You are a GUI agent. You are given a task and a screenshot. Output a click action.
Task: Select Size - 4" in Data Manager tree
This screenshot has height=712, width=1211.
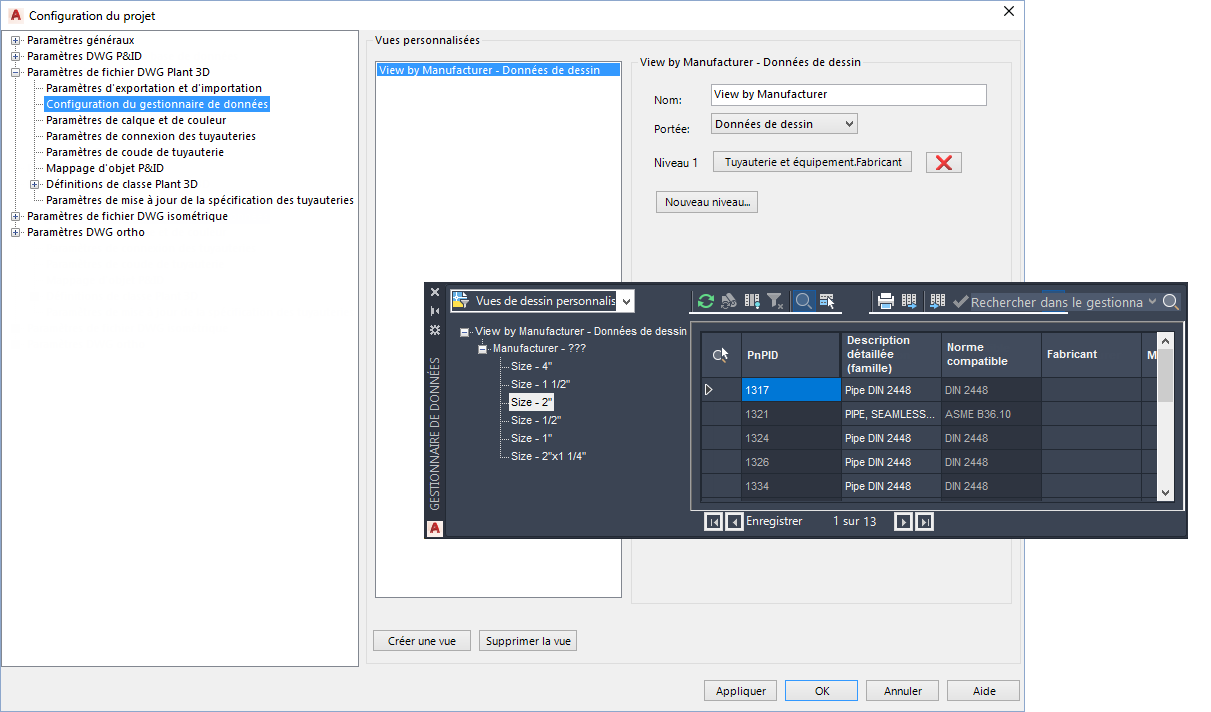(533, 367)
